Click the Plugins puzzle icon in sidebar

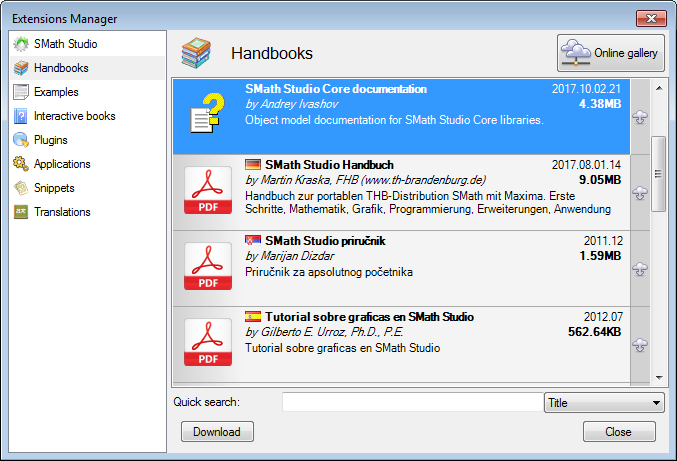(x=21, y=140)
